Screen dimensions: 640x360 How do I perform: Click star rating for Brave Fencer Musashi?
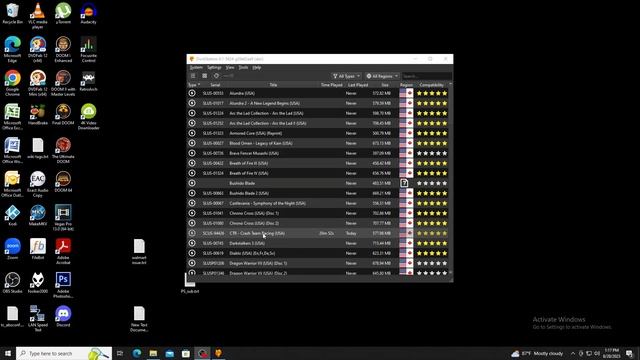tap(431, 153)
